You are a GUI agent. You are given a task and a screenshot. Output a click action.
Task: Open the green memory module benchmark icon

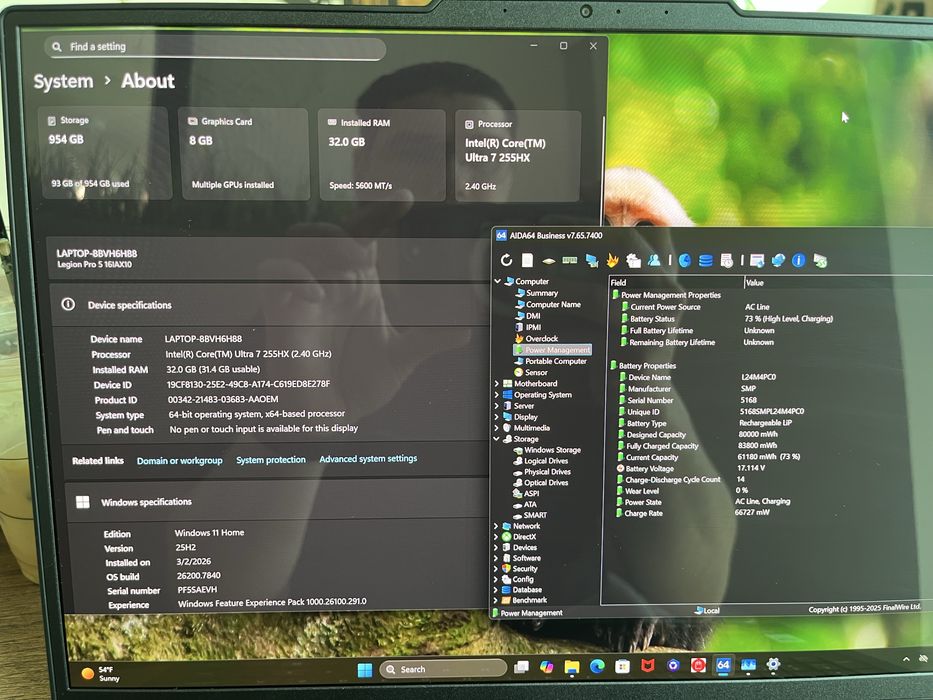coord(570,260)
